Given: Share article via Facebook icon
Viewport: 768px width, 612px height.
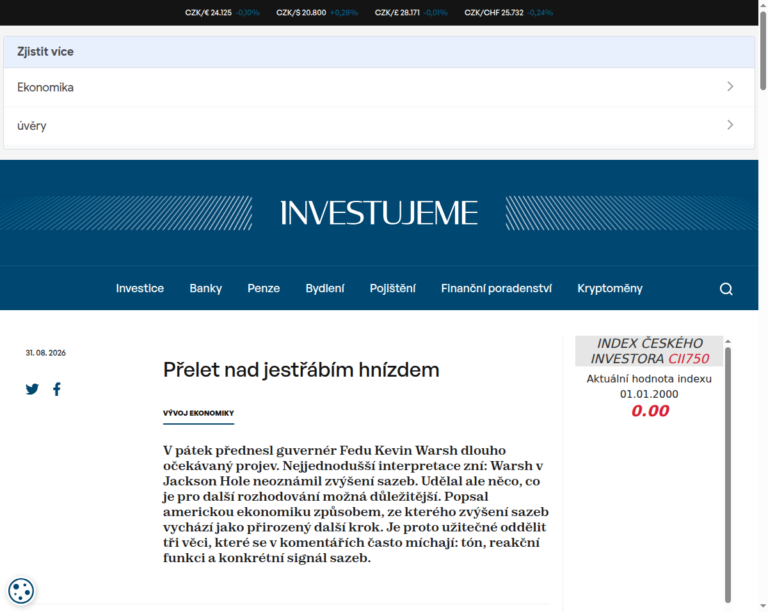Looking at the screenshot, I should tap(57, 389).
